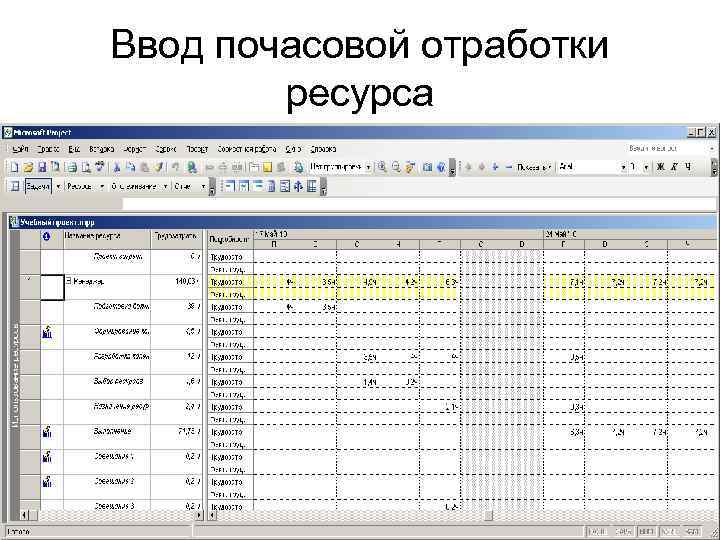This screenshot has height=540, width=720.
Task: Run spelling check
Action: [x=100, y=167]
